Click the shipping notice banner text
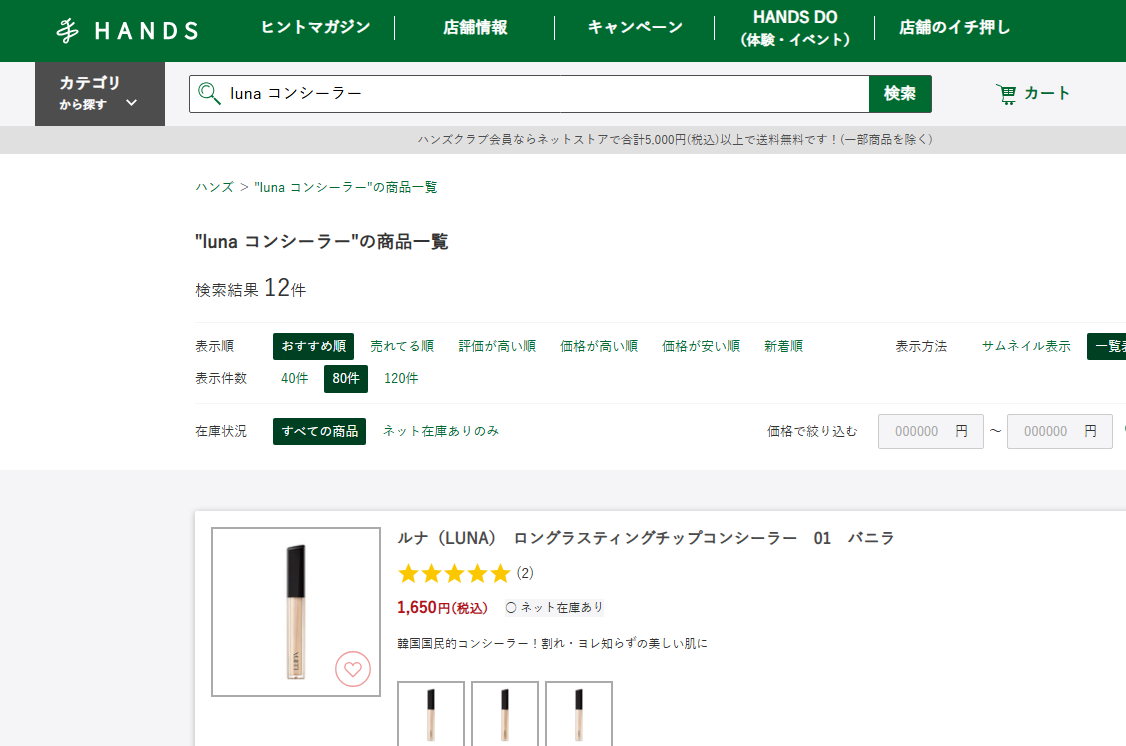The image size is (1126, 746). coord(675,139)
